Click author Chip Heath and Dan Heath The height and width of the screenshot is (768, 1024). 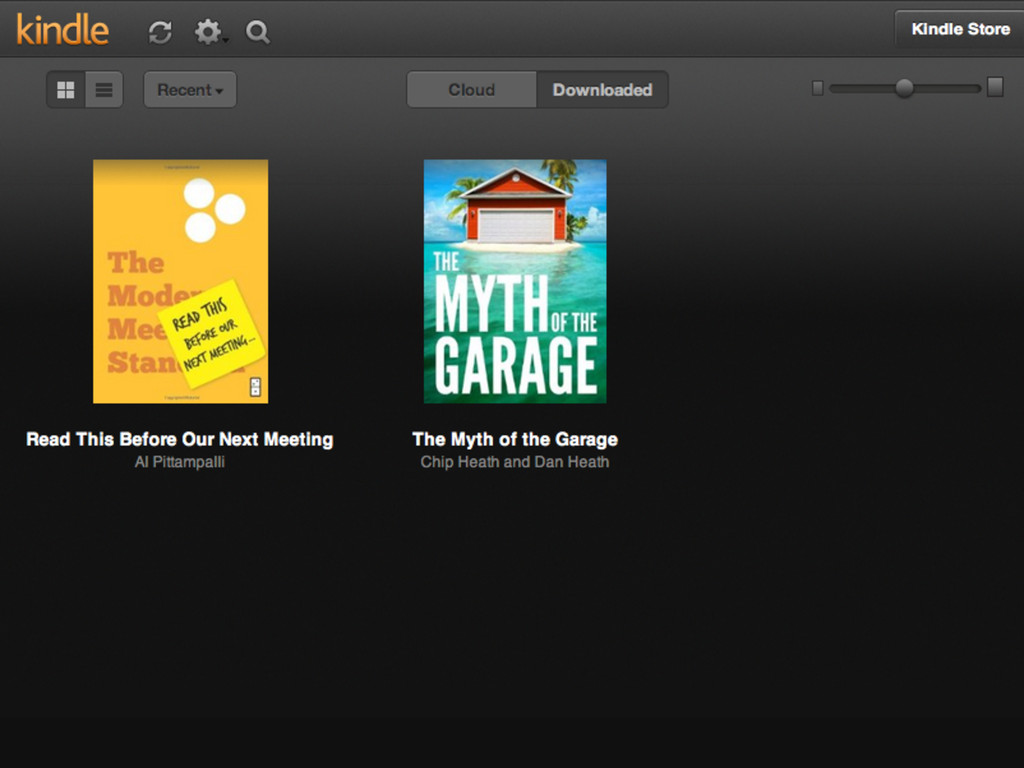(515, 462)
